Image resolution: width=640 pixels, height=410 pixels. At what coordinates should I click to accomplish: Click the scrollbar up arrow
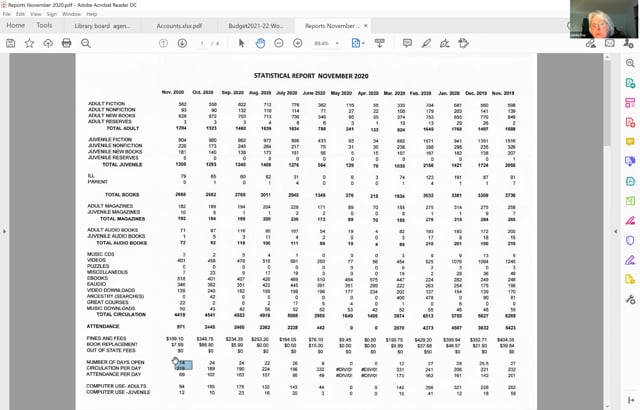point(607,57)
